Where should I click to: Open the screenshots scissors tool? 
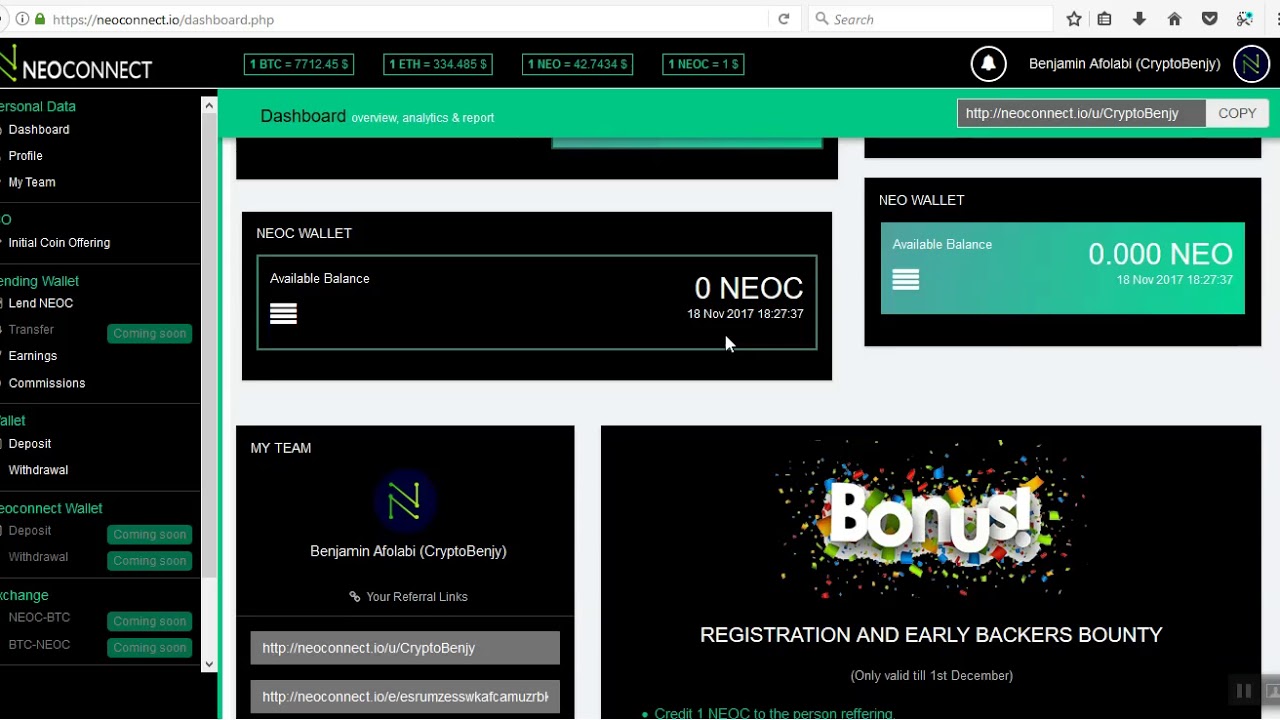1244,19
